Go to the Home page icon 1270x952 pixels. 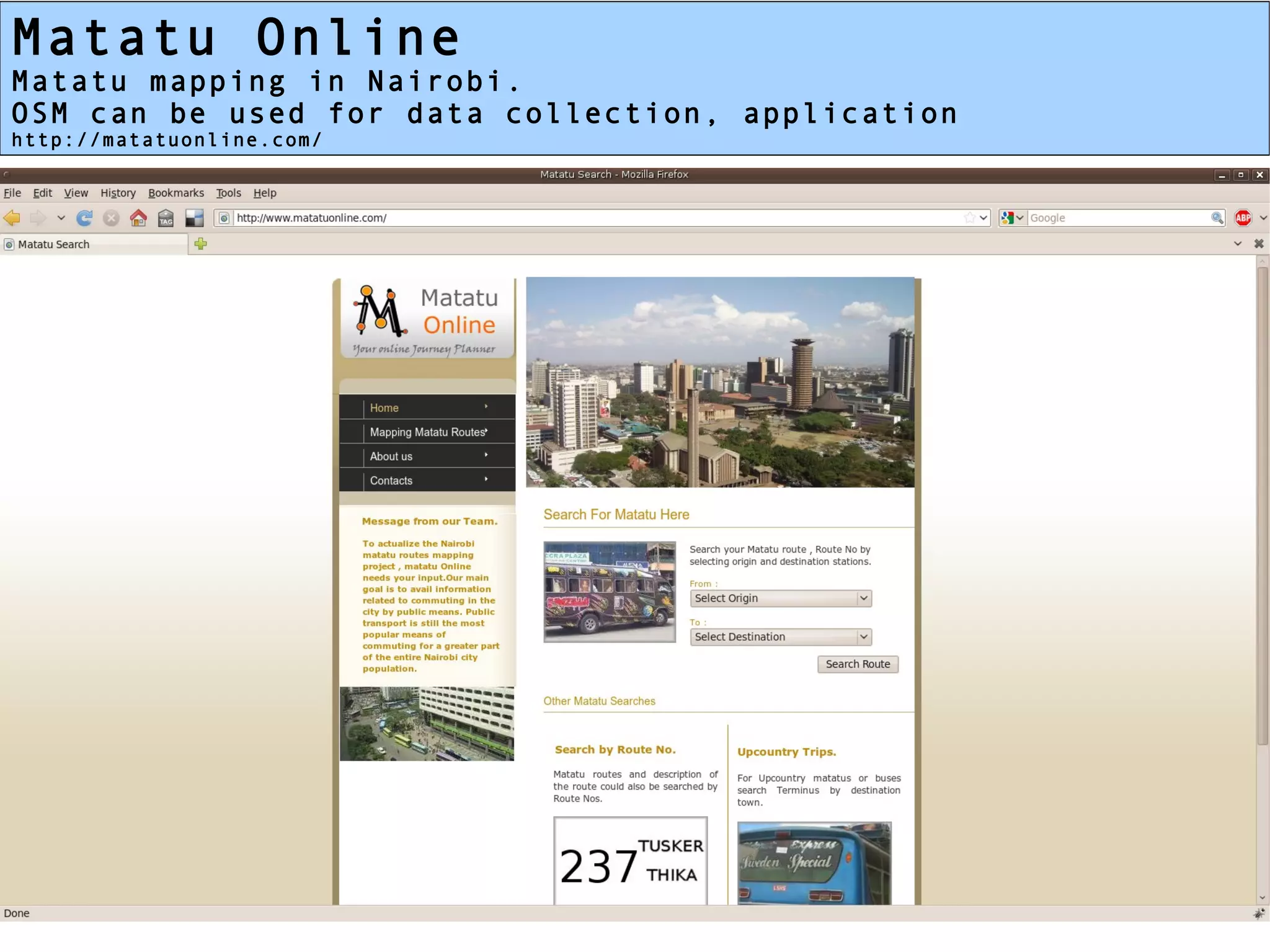[138, 218]
